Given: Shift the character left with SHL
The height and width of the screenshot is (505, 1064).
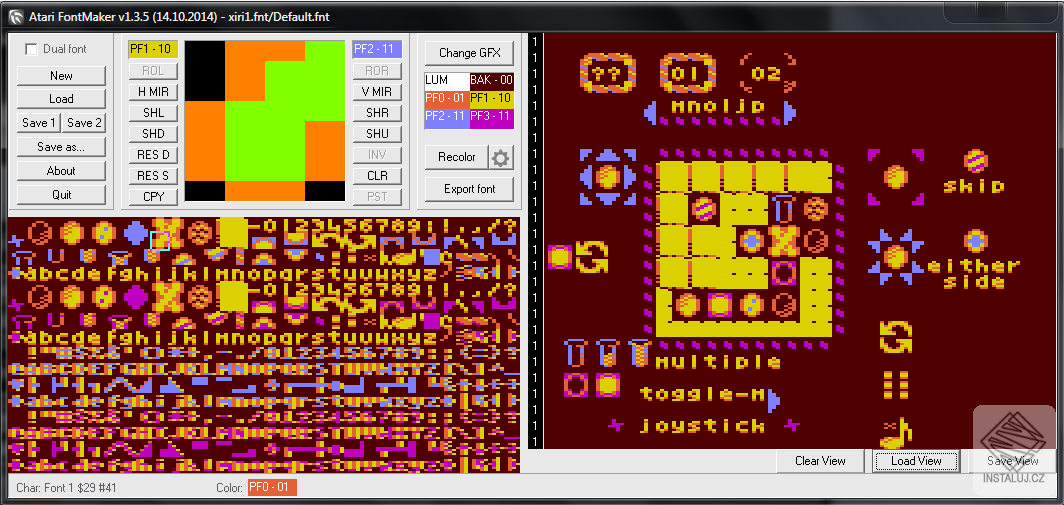Looking at the screenshot, I should click(x=153, y=113).
